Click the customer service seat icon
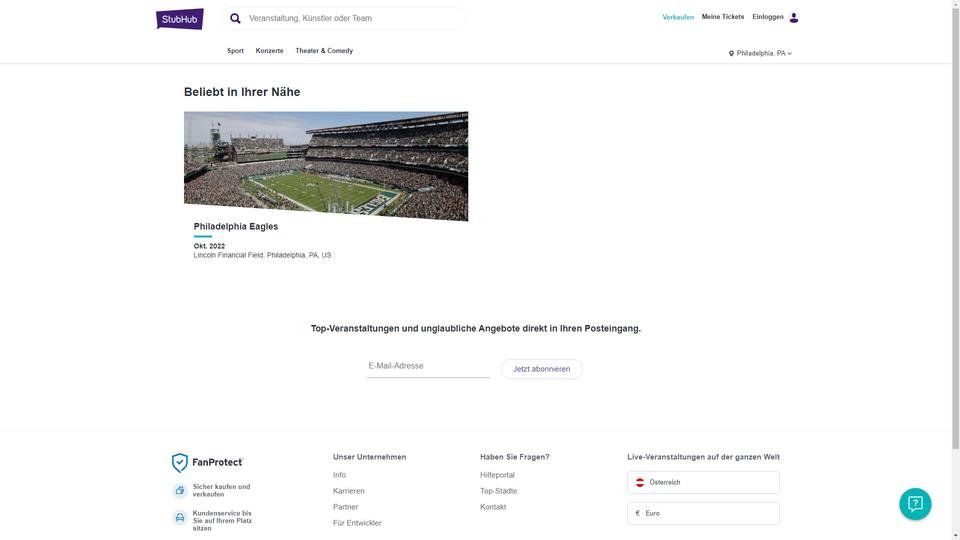Viewport: 960px width, 540px height. pyautogui.click(x=179, y=517)
